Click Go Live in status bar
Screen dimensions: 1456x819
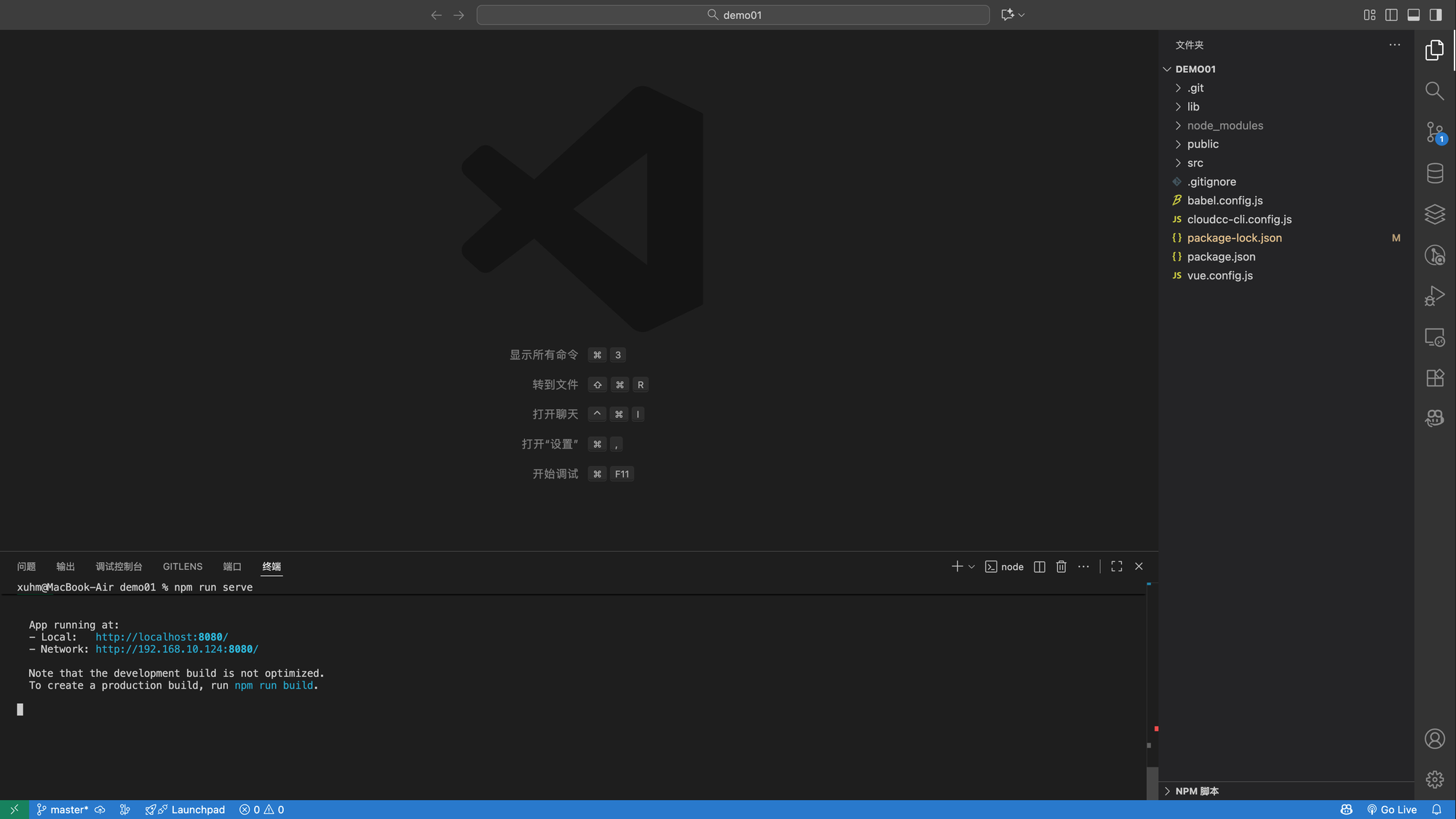(1392, 810)
